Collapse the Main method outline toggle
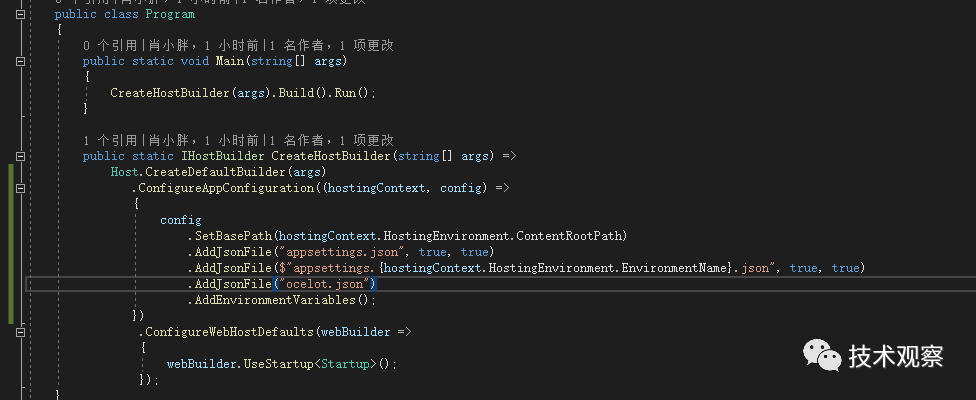 [19, 61]
